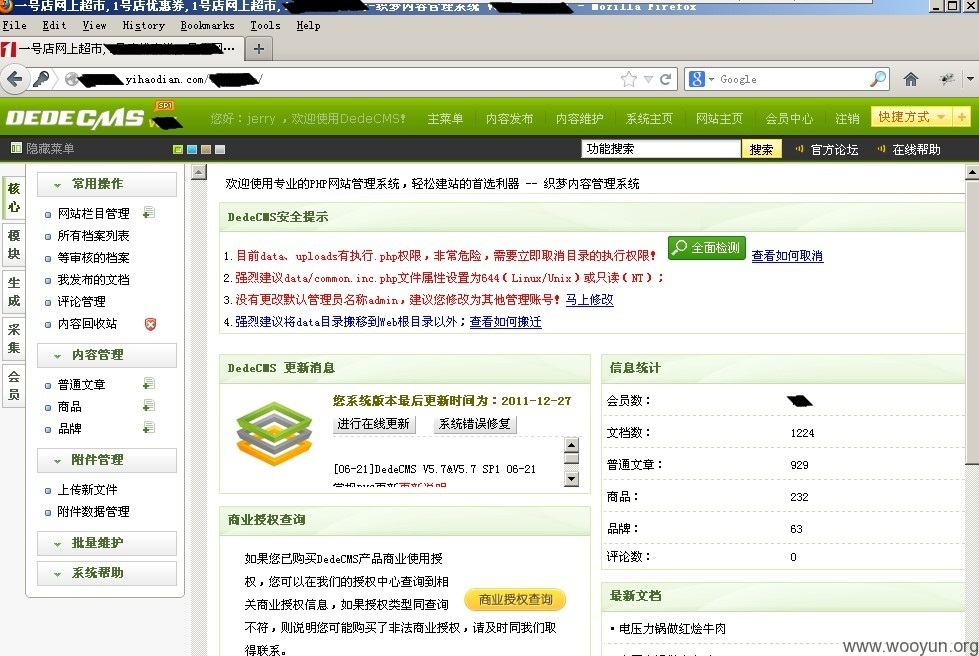
Task: Click the up arrow of update news scrollbar
Action: point(571,445)
